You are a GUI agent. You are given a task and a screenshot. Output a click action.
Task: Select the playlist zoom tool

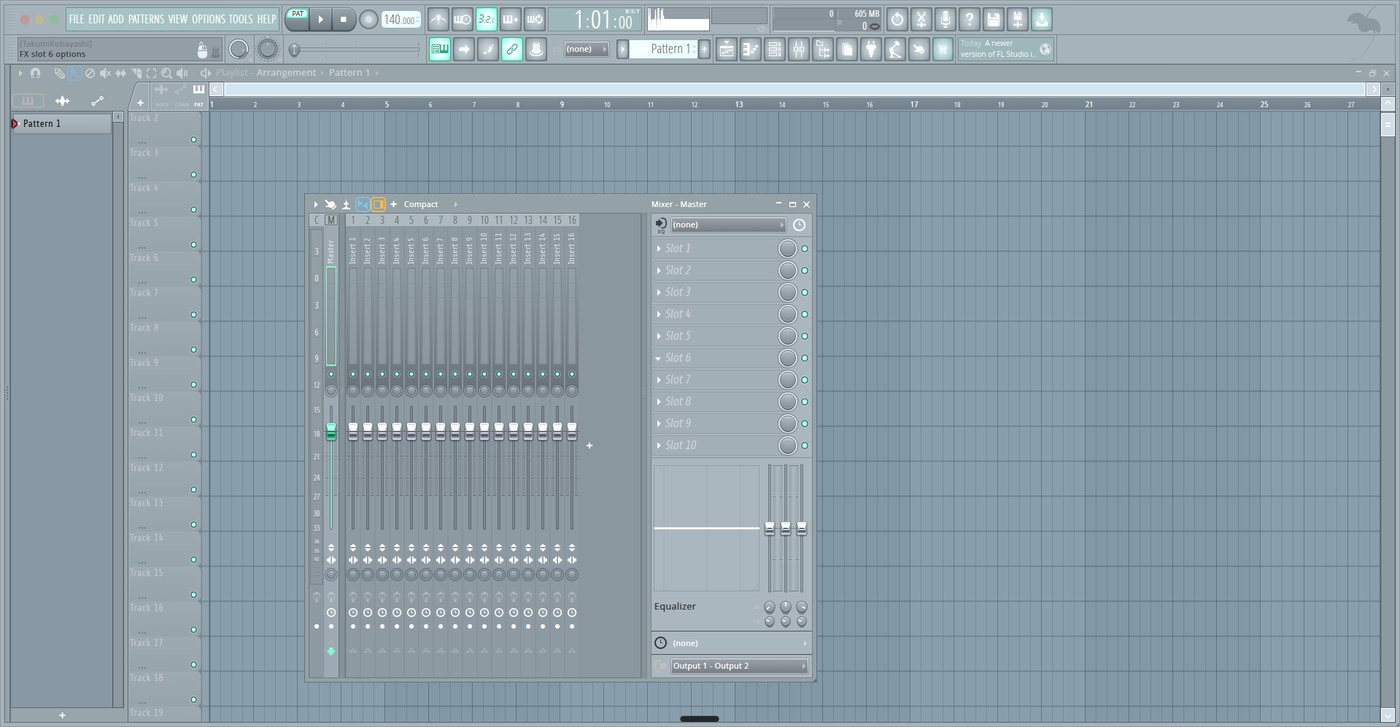tap(166, 73)
